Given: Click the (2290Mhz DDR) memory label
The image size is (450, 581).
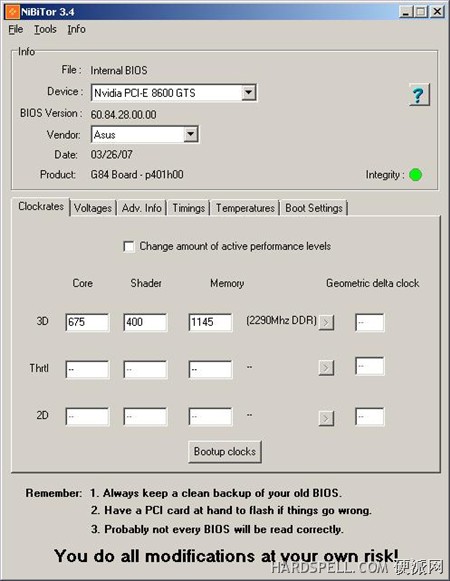Looking at the screenshot, I should click(x=281, y=321).
